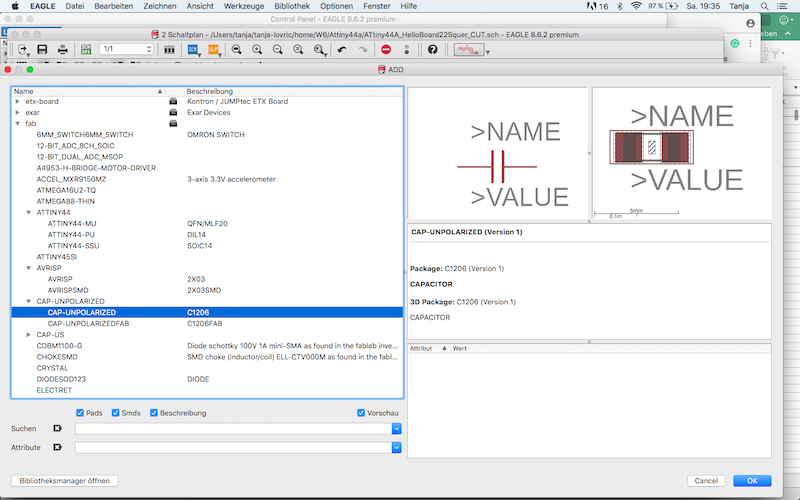
Task: Click the Attribute filter arrow icon
Action: pyautogui.click(x=58, y=447)
